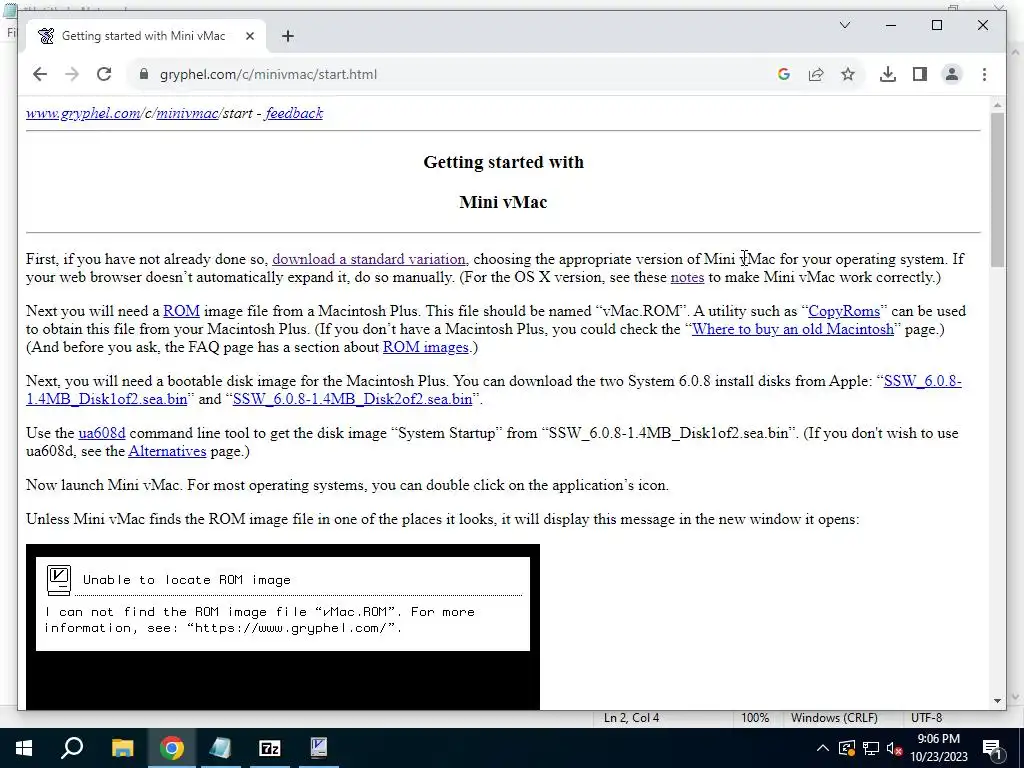Viewport: 1024px width, 768px height.
Task: Open the tab search chevron
Action: pos(844,25)
